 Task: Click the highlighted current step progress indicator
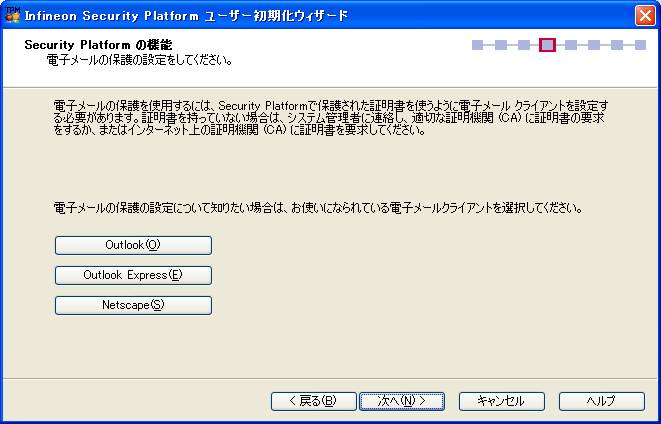(x=547, y=45)
